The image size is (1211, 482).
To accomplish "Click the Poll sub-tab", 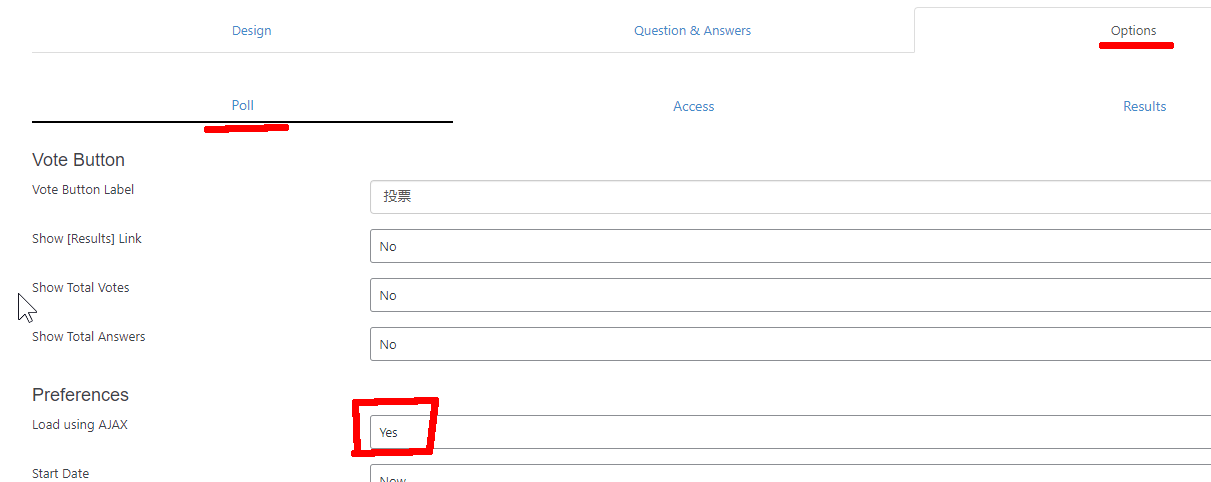I will coord(242,105).
